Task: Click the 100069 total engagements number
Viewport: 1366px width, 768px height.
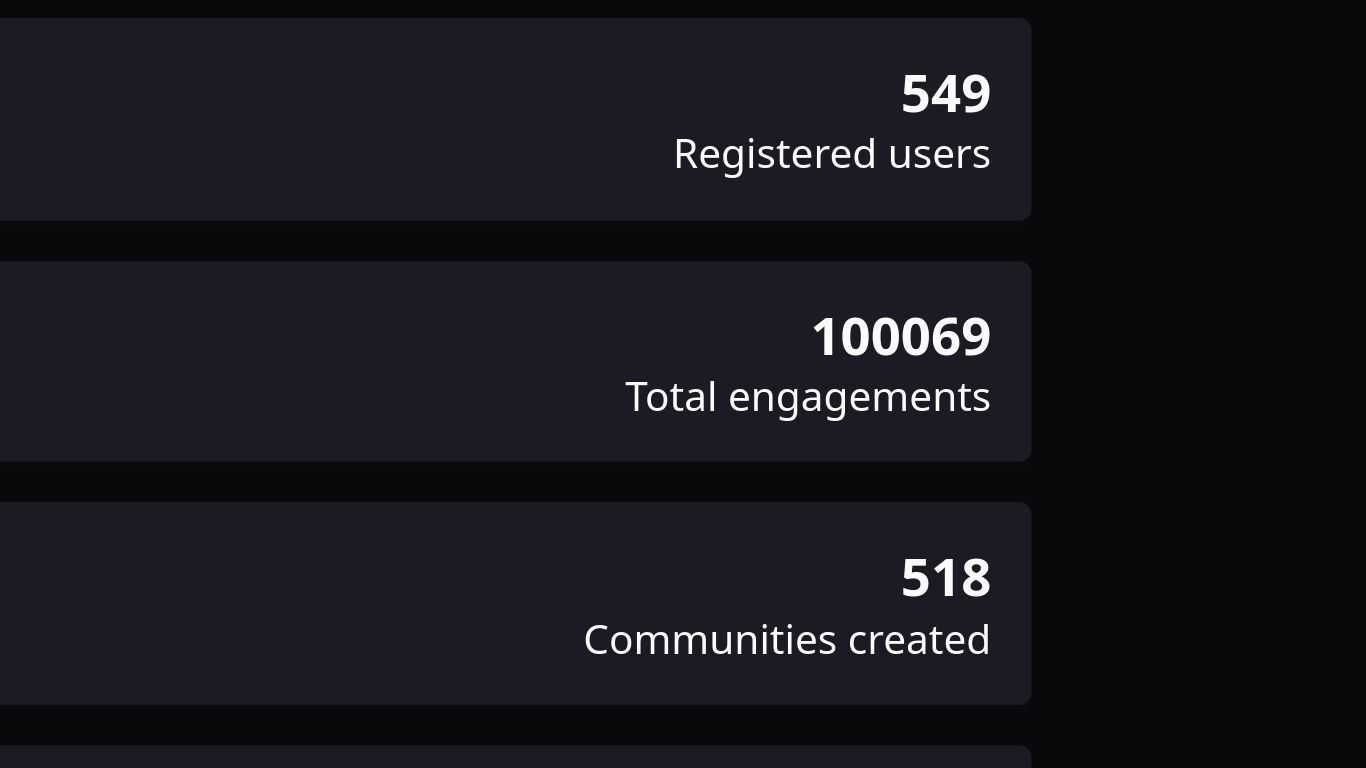Action: tap(901, 337)
